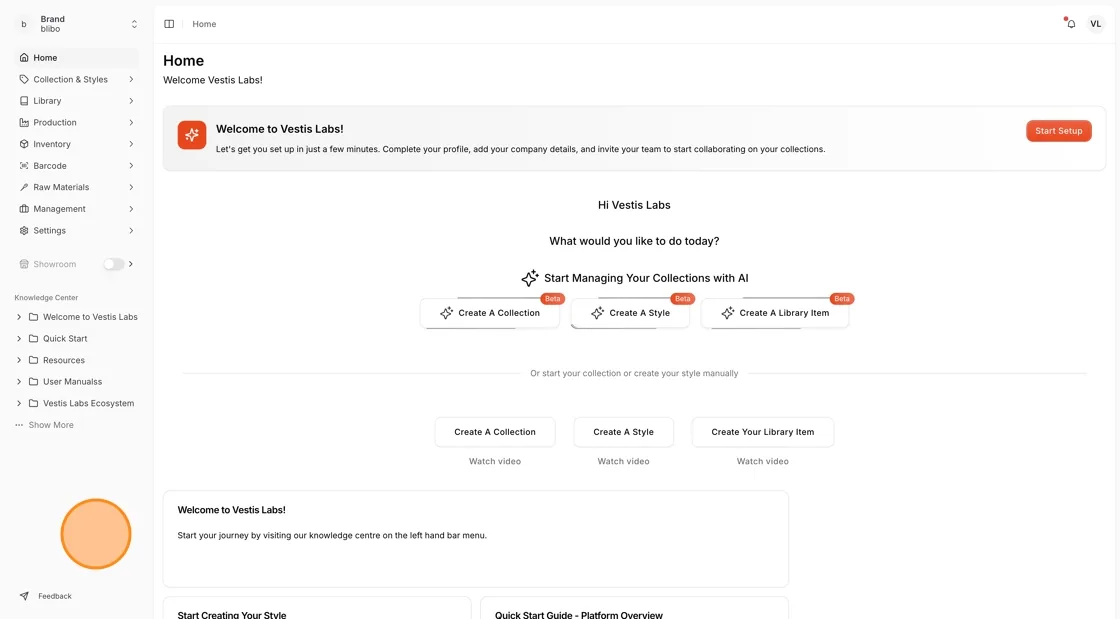Click the orange sparkle welcome icon
This screenshot has width=1120, height=619.
pyautogui.click(x=192, y=135)
